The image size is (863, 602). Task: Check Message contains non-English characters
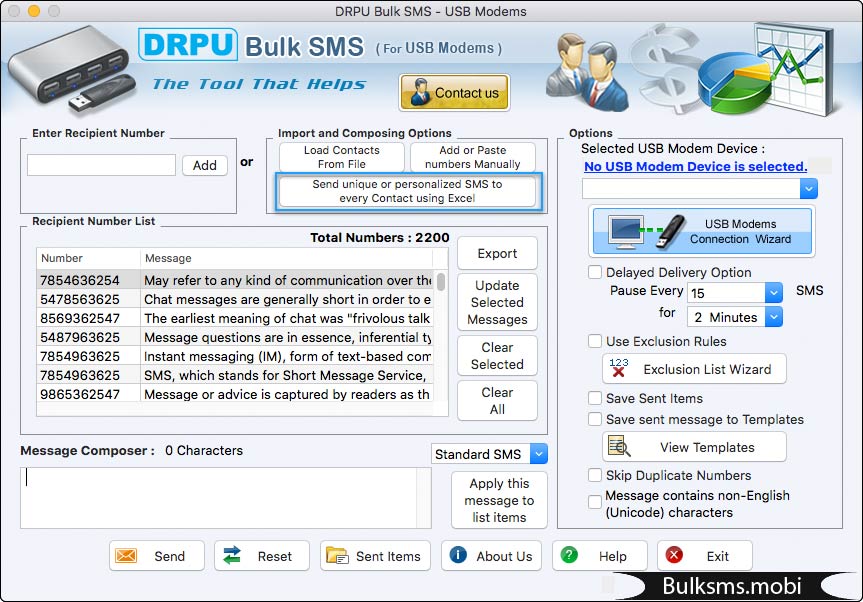coord(594,502)
